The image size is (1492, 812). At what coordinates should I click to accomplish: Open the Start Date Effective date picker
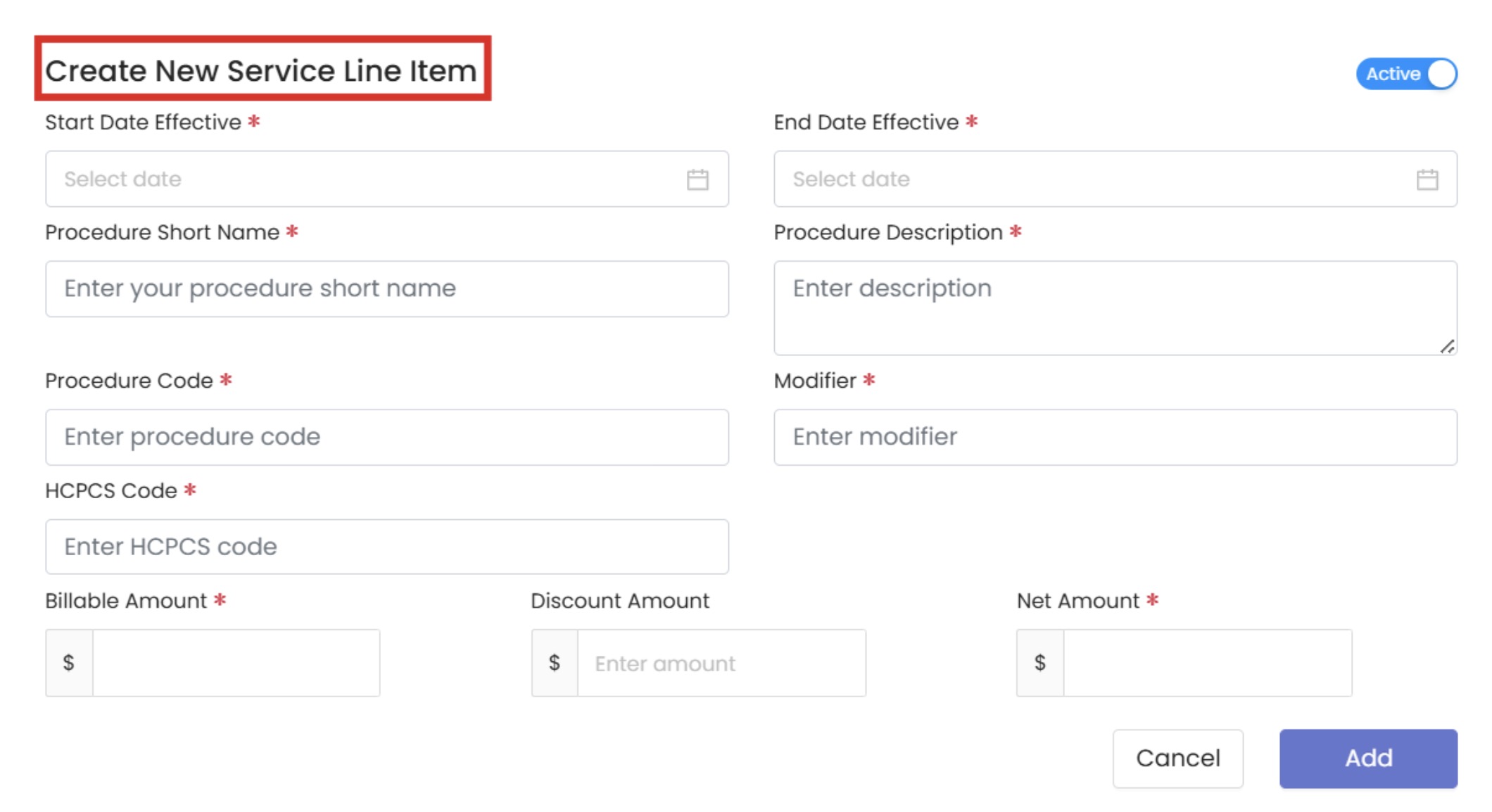point(366,179)
